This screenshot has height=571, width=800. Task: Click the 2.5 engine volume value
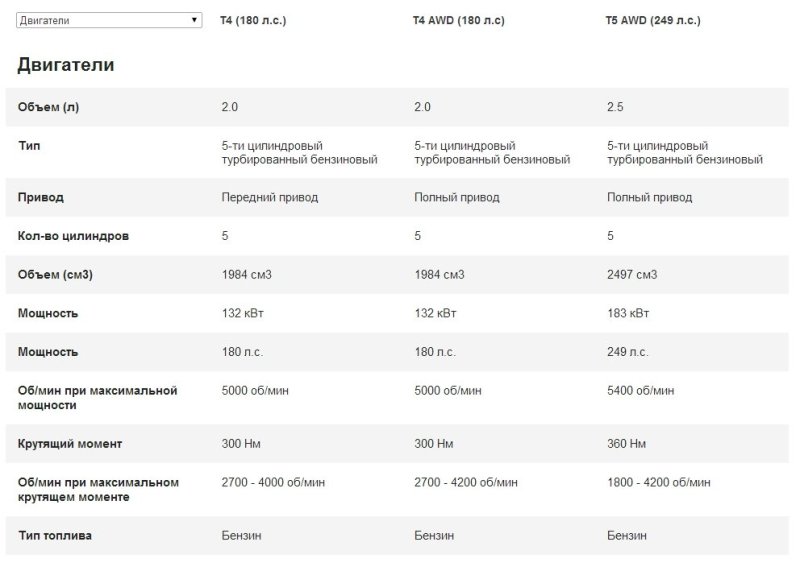615,107
